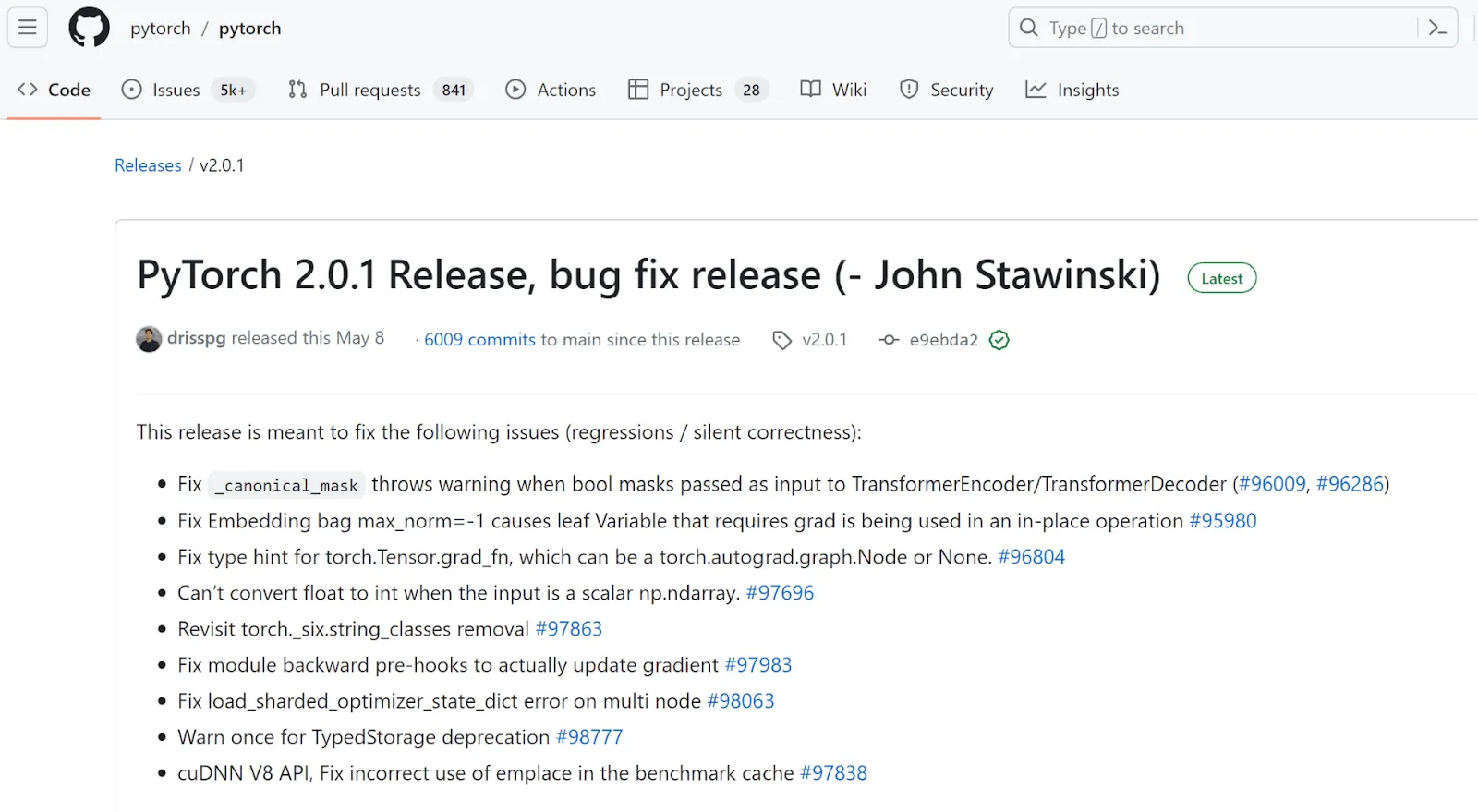
Task: Click the GitHub logo icon
Action: [x=89, y=28]
